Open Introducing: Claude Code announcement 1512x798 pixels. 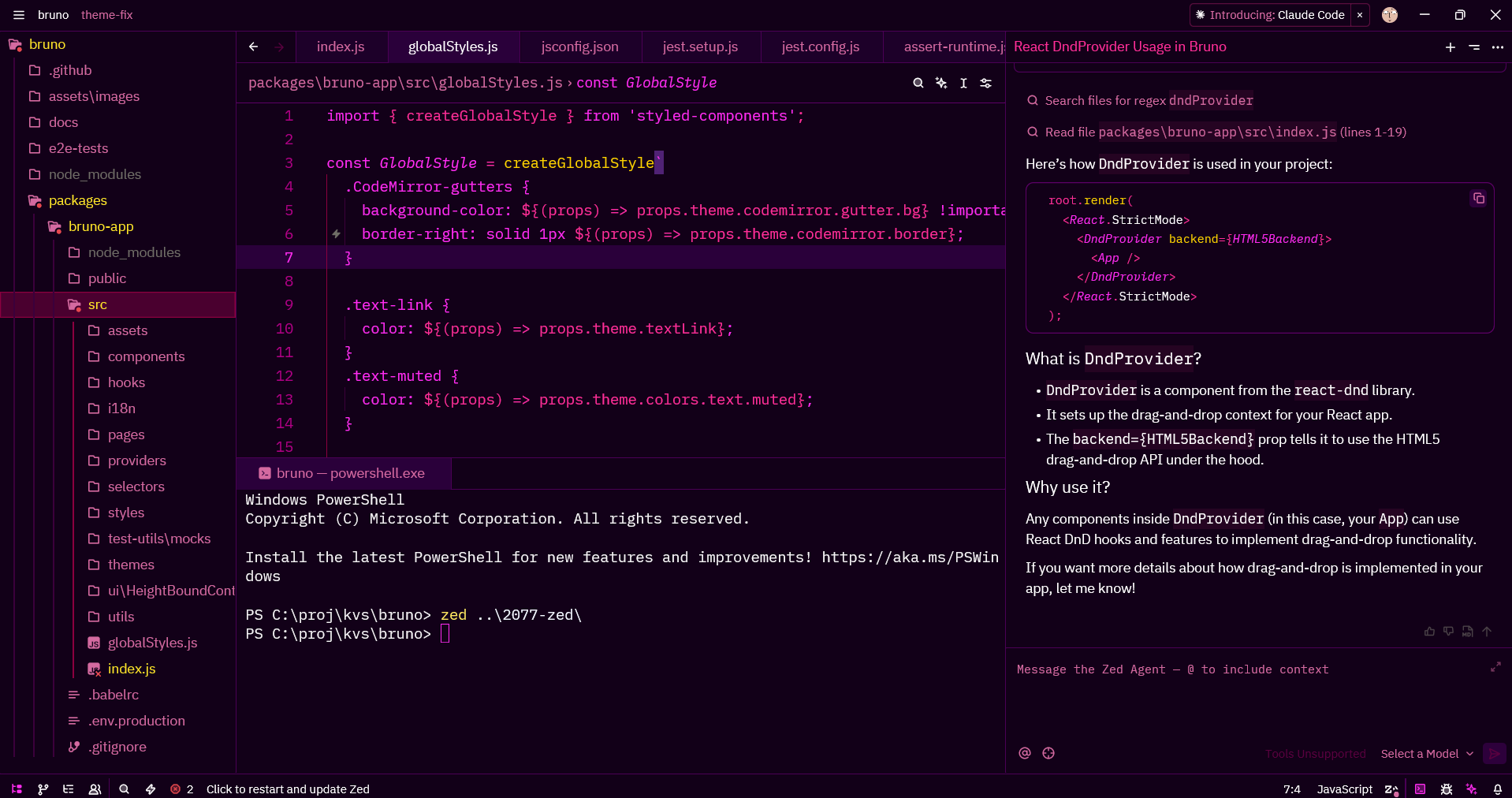coord(1270,15)
